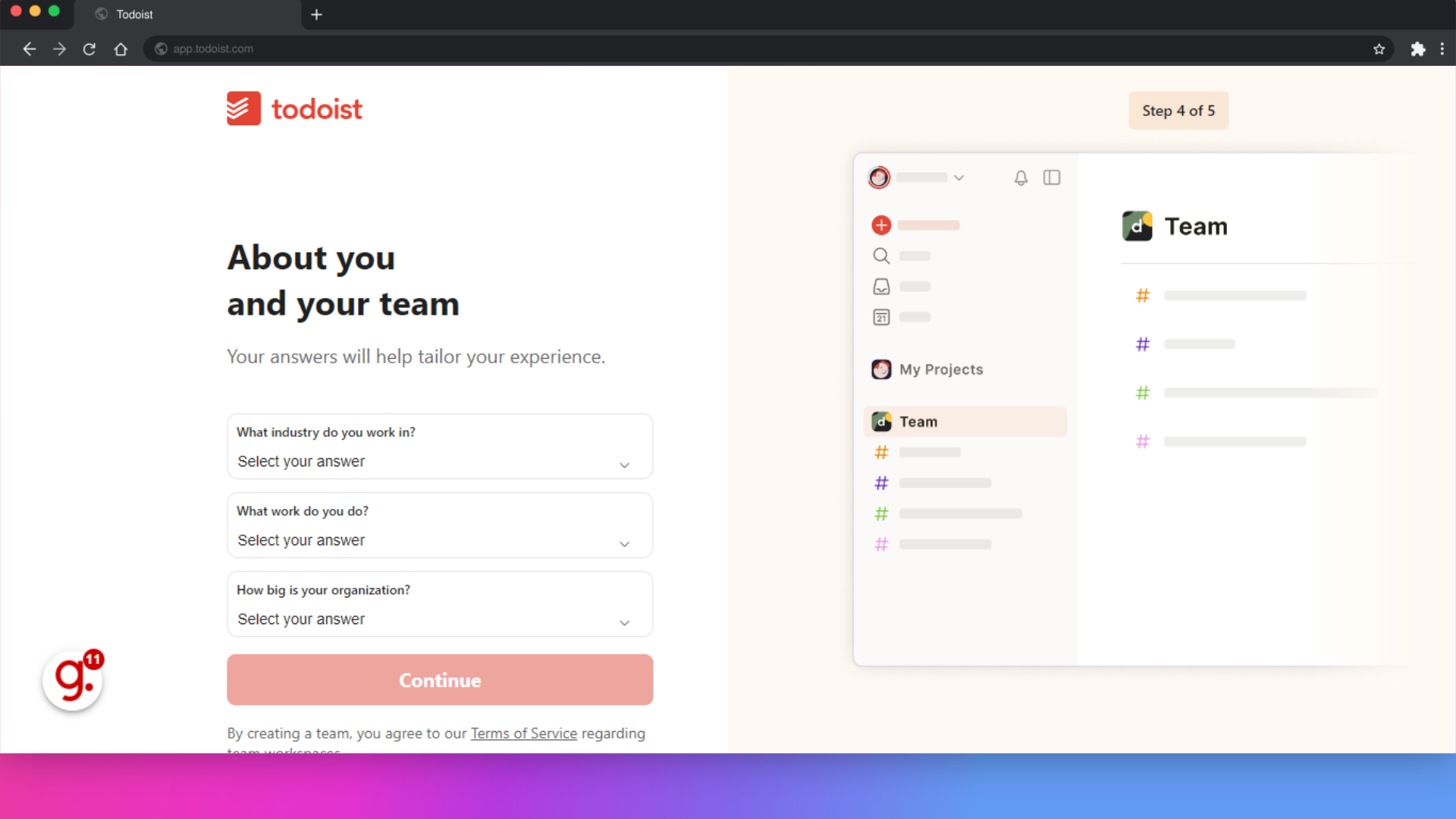Click the Continue button
Screen dimensions: 1456x819
440,680
